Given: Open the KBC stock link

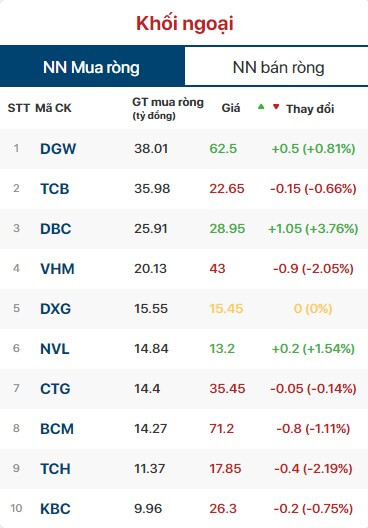Looking at the screenshot, I should click(55, 509).
